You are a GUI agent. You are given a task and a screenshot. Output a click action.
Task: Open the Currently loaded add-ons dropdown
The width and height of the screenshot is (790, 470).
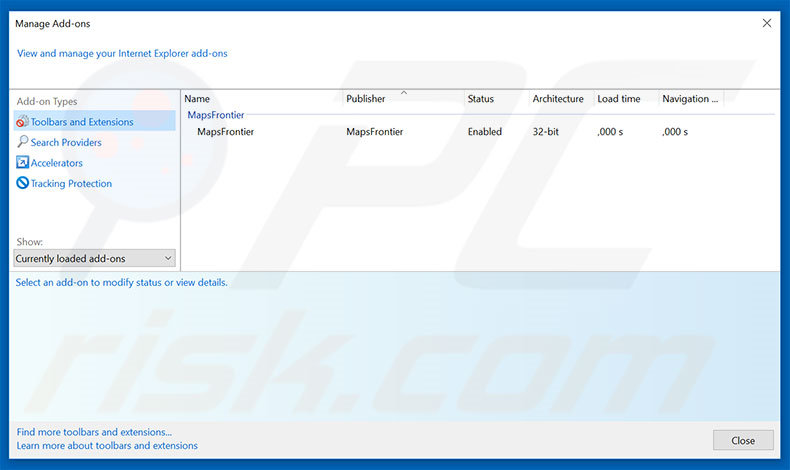94,258
